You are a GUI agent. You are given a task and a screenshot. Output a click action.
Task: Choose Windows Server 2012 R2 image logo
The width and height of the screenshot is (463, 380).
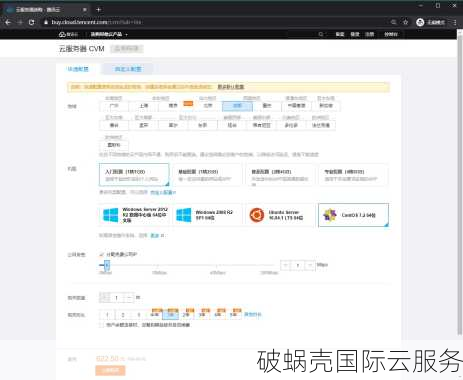click(110, 215)
